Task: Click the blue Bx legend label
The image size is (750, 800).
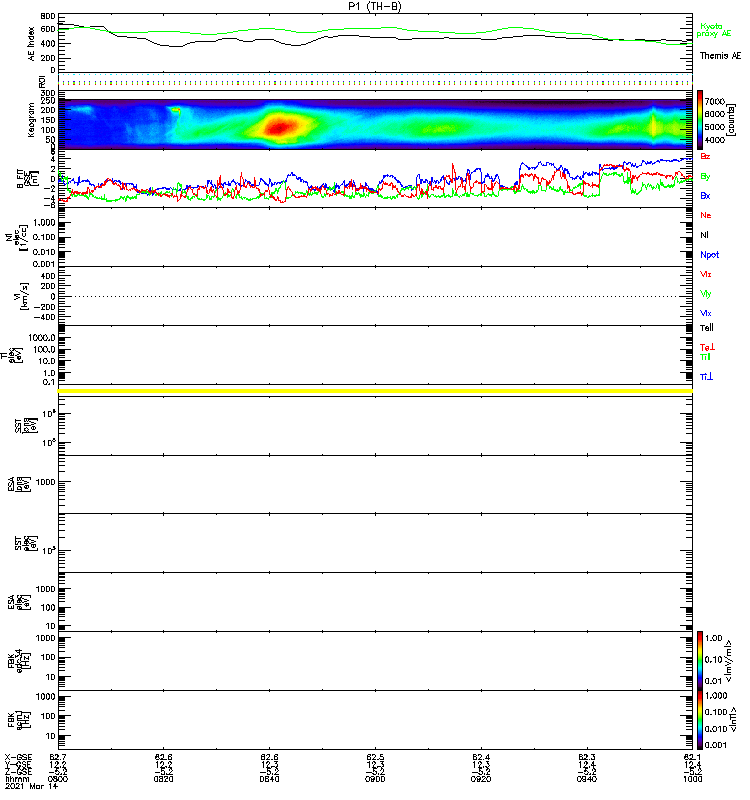Action: [x=705, y=195]
